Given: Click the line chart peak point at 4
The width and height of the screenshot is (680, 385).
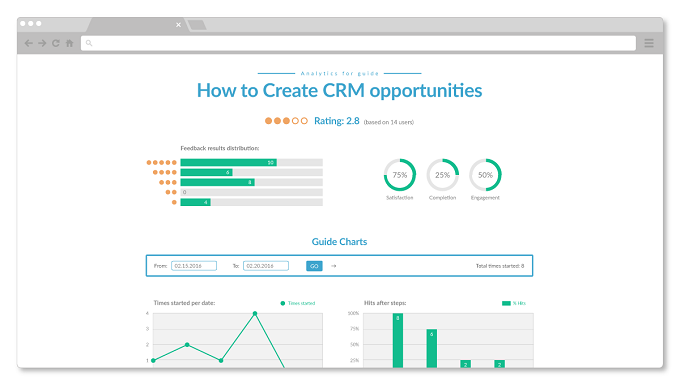Looking at the screenshot, I should [255, 313].
